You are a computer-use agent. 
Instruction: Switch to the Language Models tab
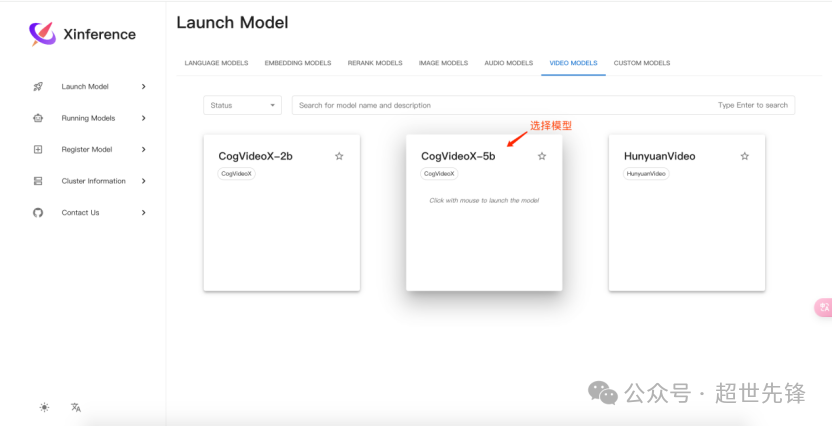click(216, 63)
